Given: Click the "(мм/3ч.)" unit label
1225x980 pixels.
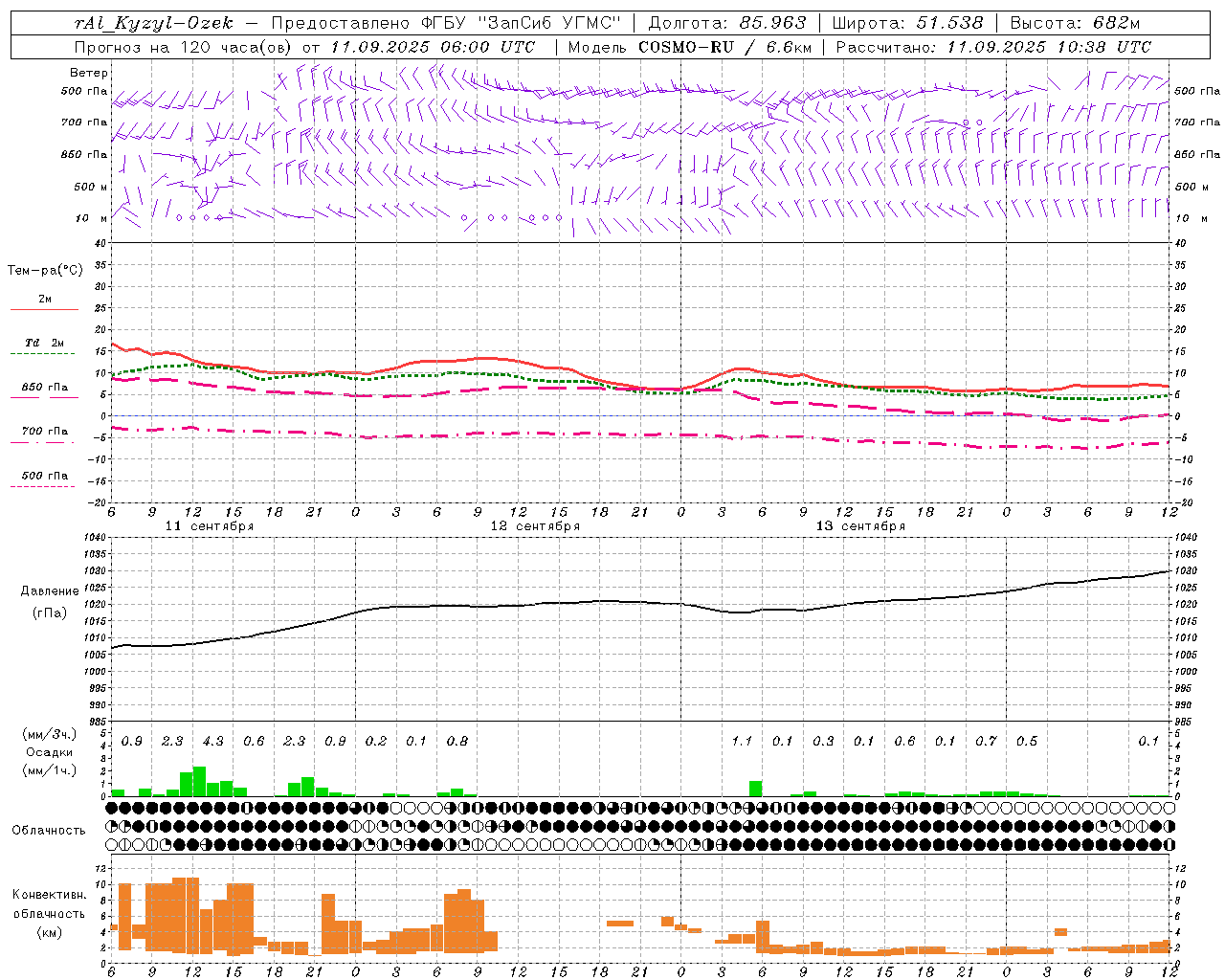Looking at the screenshot, I should (x=50, y=735).
